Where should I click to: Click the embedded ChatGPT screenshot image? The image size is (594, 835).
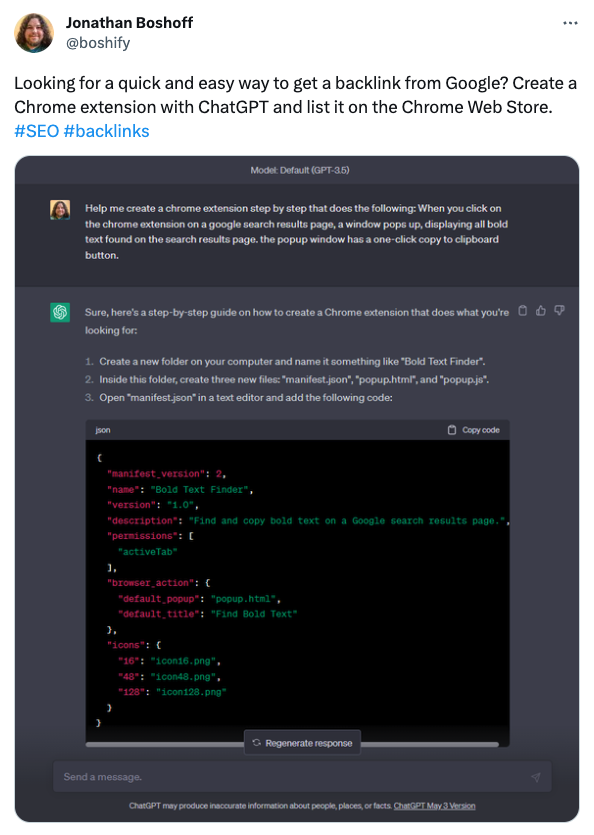coord(297,489)
